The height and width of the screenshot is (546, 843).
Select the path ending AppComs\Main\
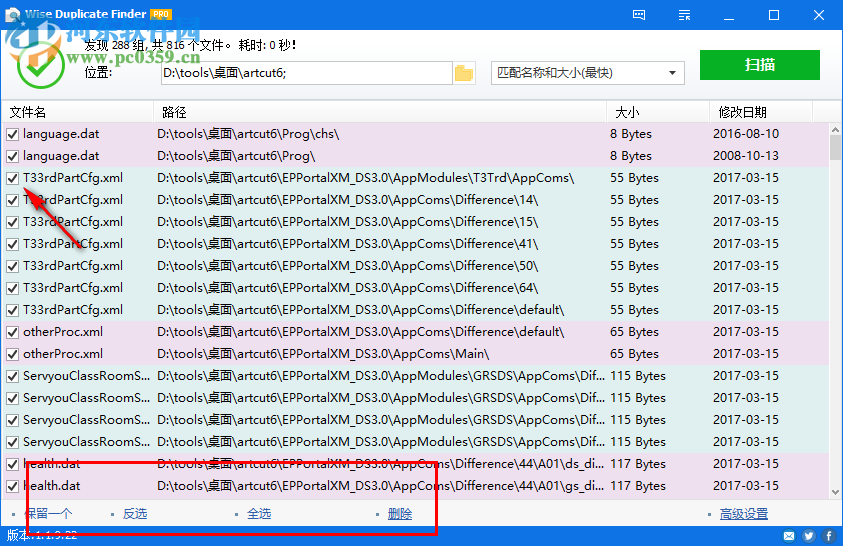(x=323, y=354)
